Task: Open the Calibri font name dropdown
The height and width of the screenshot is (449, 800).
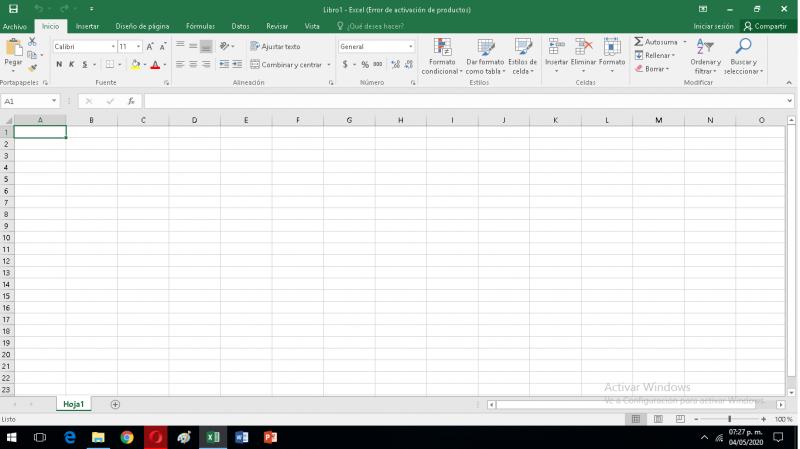Action: pyautogui.click(x=113, y=46)
